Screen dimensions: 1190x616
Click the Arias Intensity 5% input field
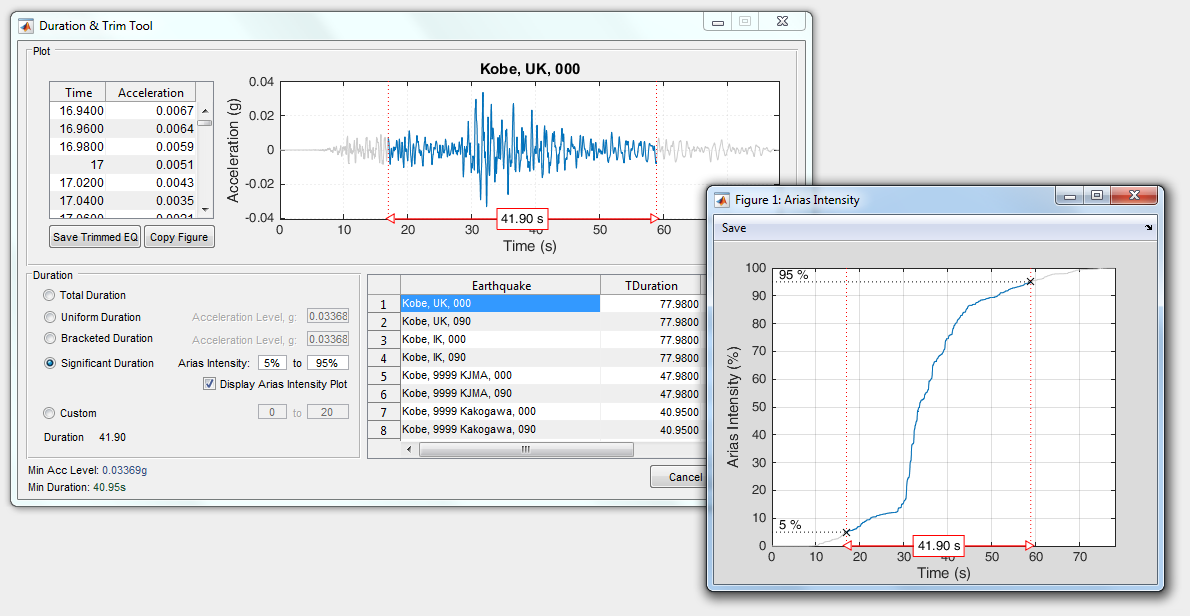click(x=272, y=364)
